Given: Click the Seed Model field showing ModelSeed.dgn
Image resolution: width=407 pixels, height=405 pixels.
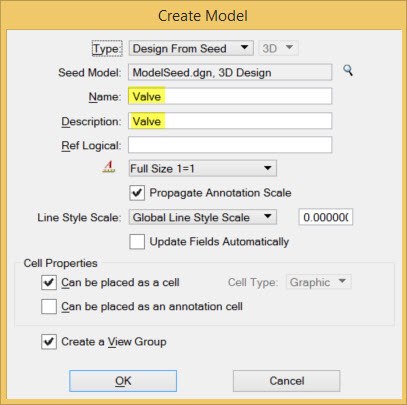Looking at the screenshot, I should (x=230, y=72).
